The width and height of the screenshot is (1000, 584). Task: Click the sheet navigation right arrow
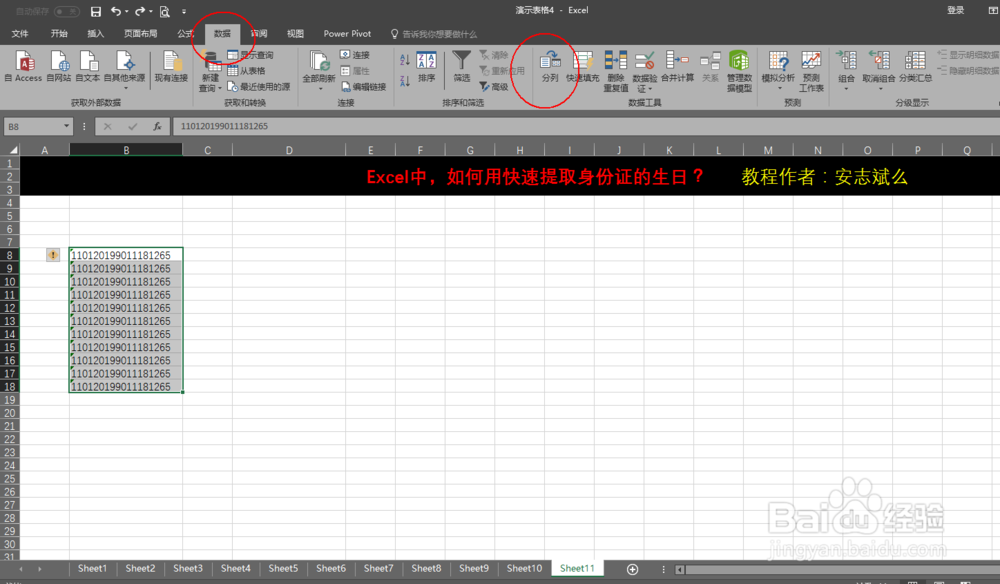pyautogui.click(x=40, y=569)
